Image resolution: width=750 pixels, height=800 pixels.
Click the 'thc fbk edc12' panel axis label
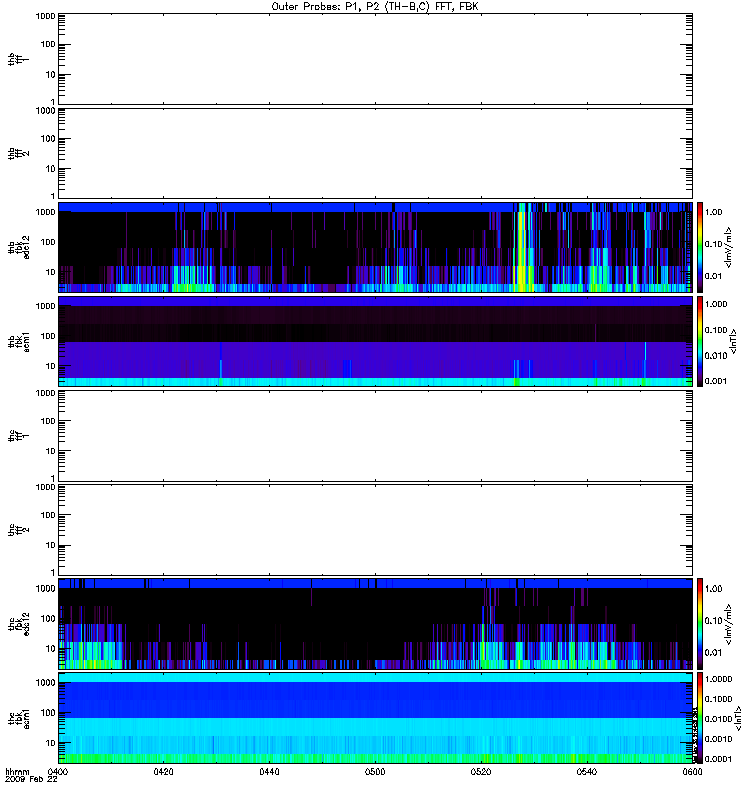(19, 623)
